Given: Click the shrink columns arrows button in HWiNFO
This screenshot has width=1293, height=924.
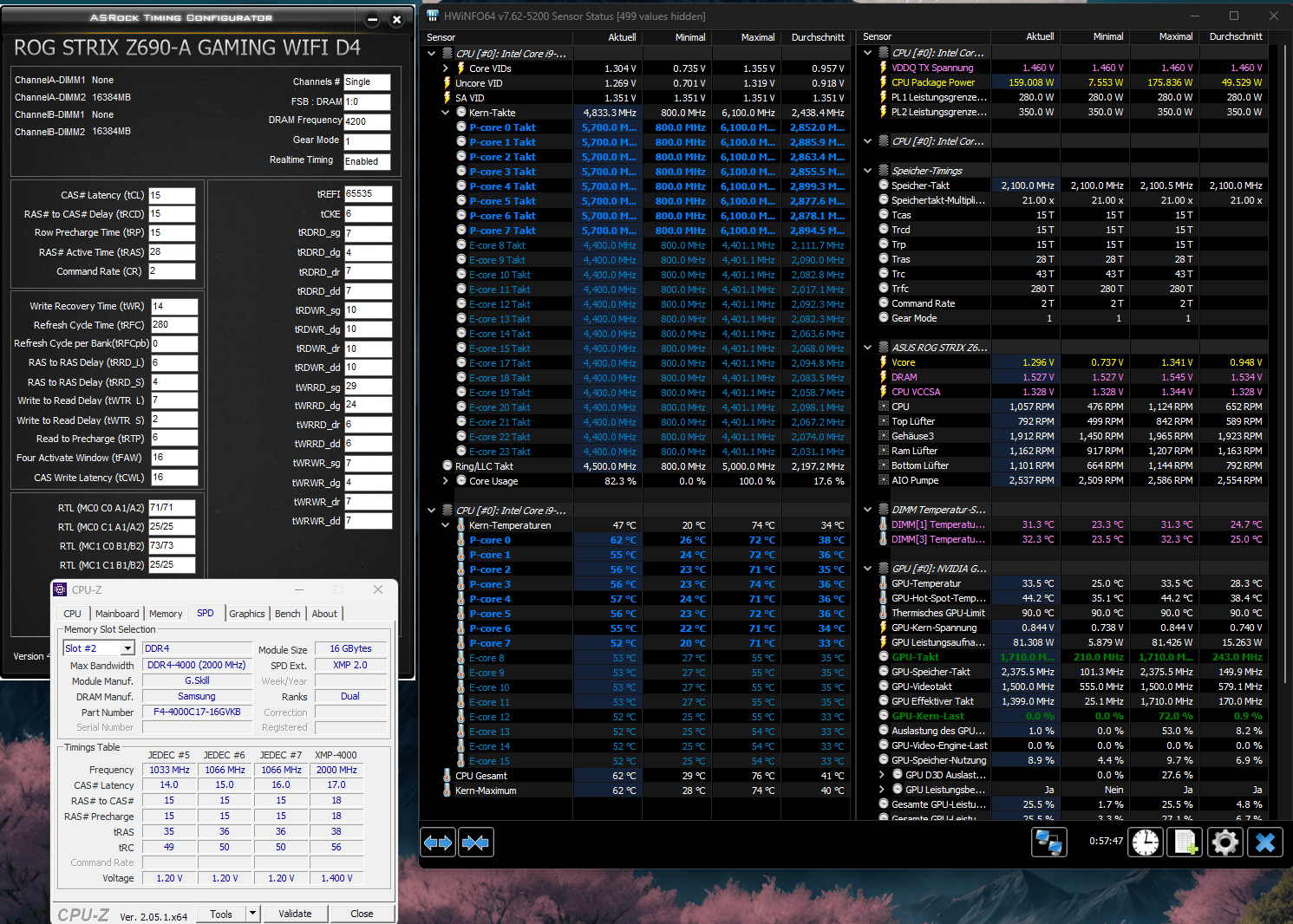Looking at the screenshot, I should click(x=475, y=843).
